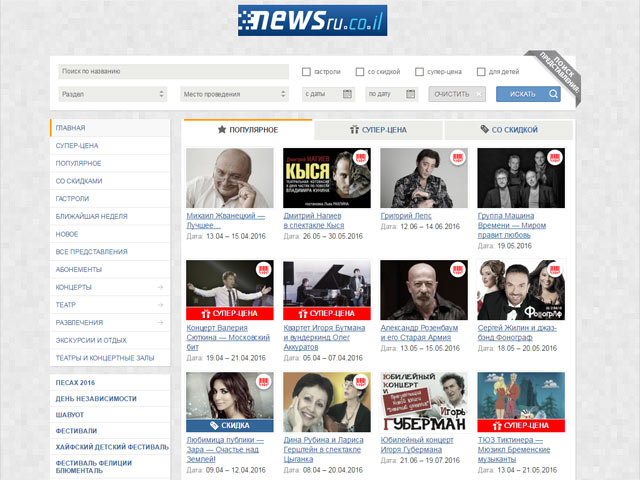Expand the Концерты submenu arrow
Screen dimensions: 640x480
[x=160, y=287]
